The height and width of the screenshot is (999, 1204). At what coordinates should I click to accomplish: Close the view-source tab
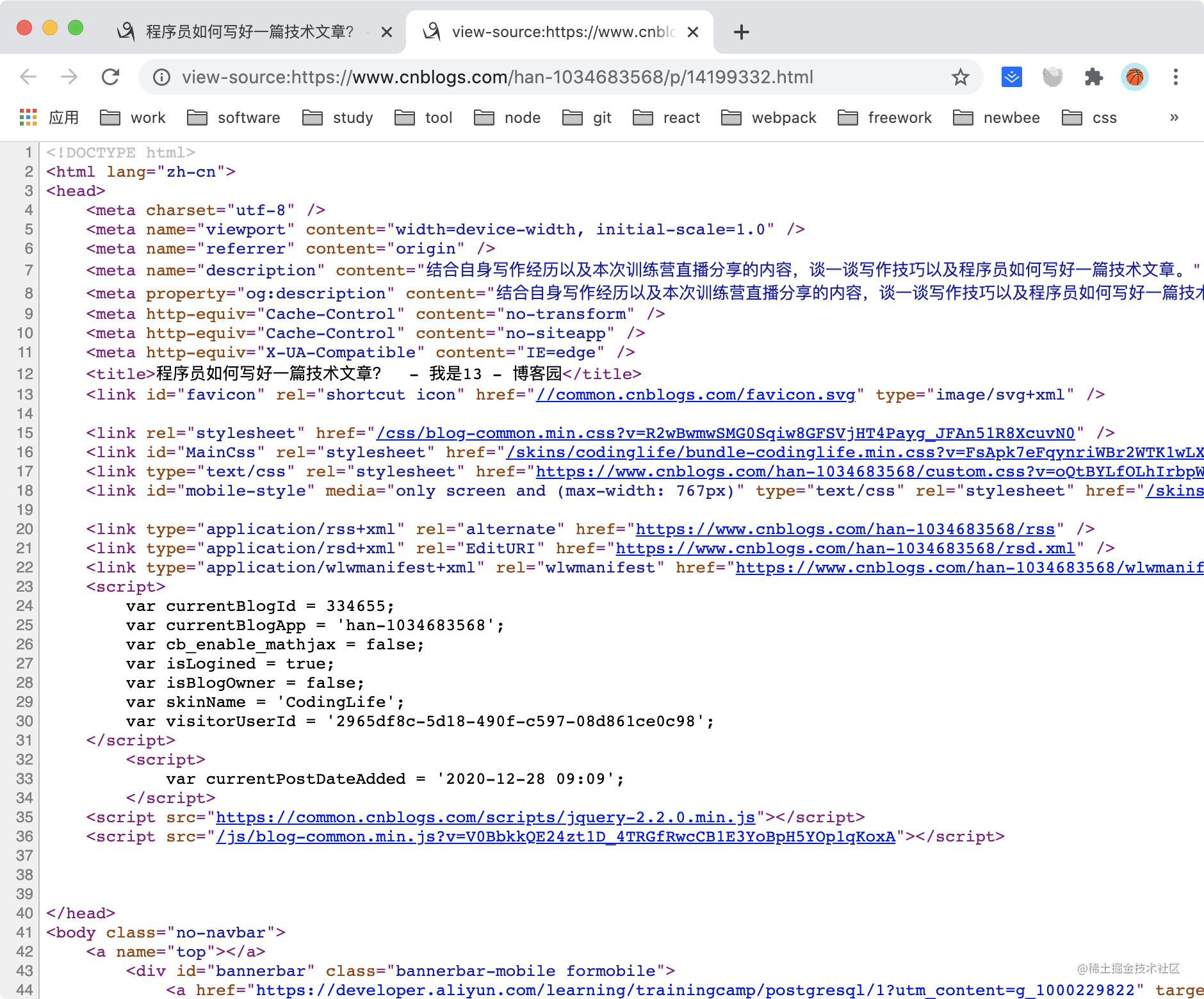click(693, 32)
